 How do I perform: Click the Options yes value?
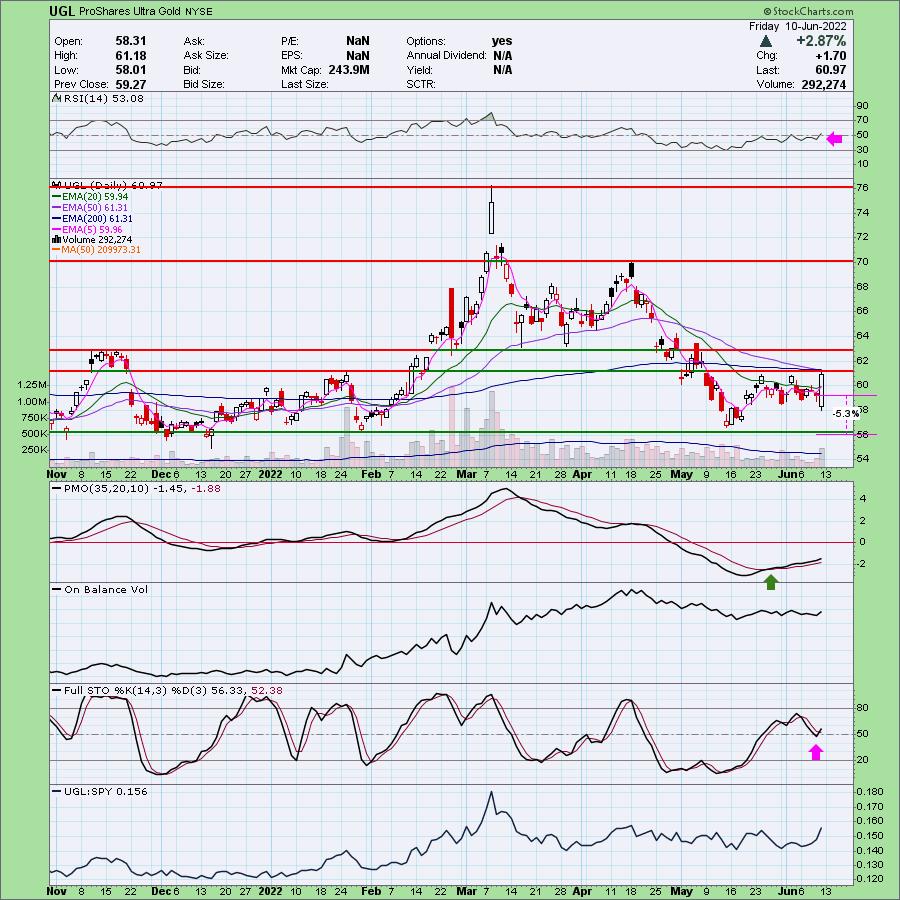point(502,41)
